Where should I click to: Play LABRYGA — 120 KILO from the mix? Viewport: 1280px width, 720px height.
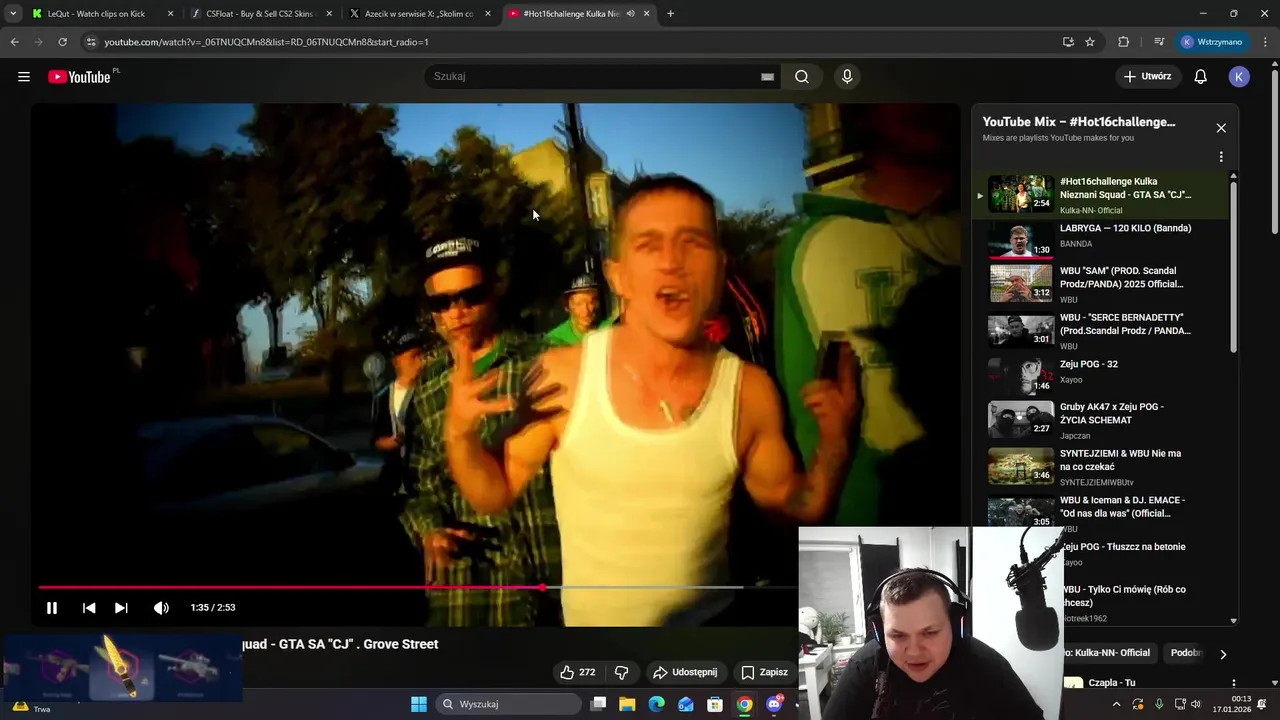coord(1100,240)
